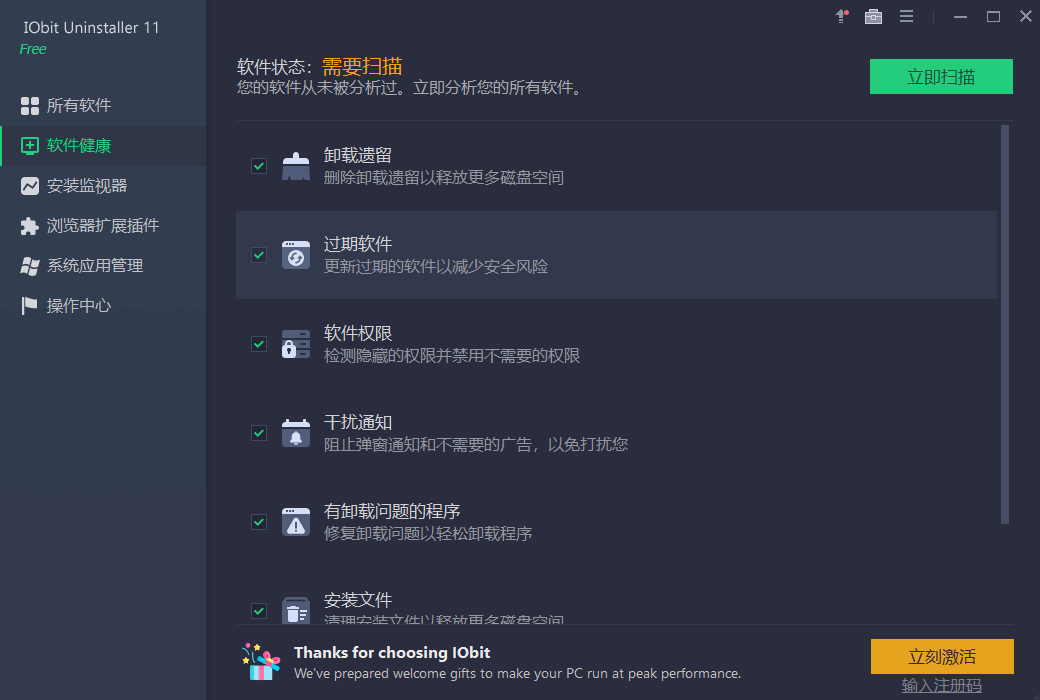
Task: Click the notification arrow icon in title bar
Action: [x=842, y=16]
